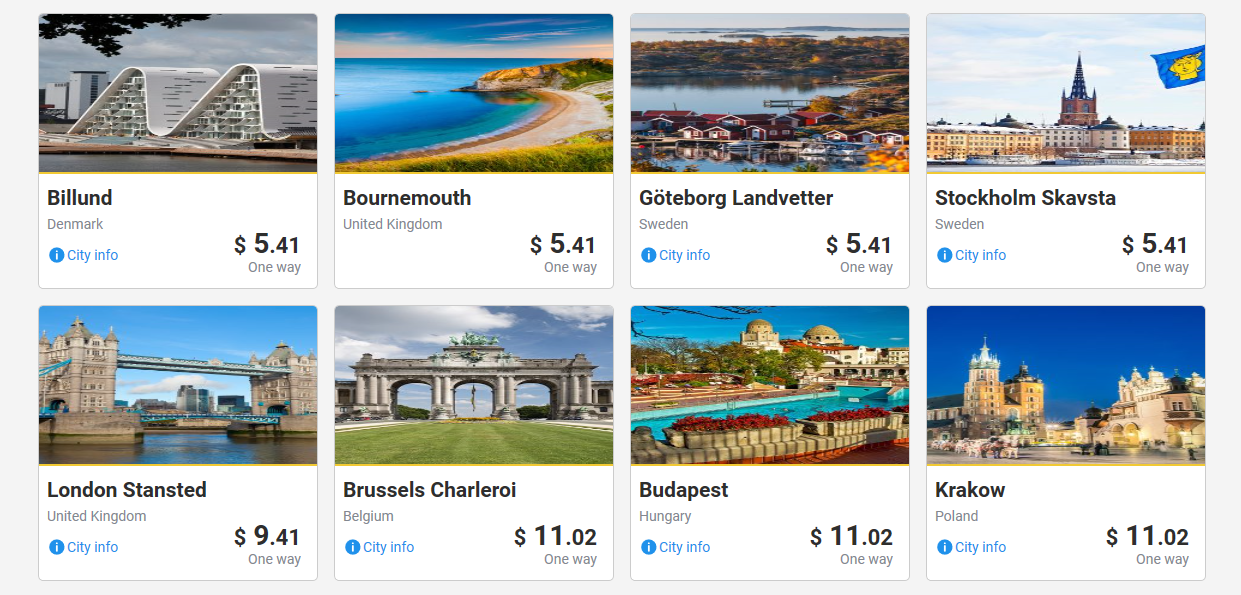Click the Stockholm Skavsta destination title
The height and width of the screenshot is (595, 1241).
click(x=1025, y=198)
